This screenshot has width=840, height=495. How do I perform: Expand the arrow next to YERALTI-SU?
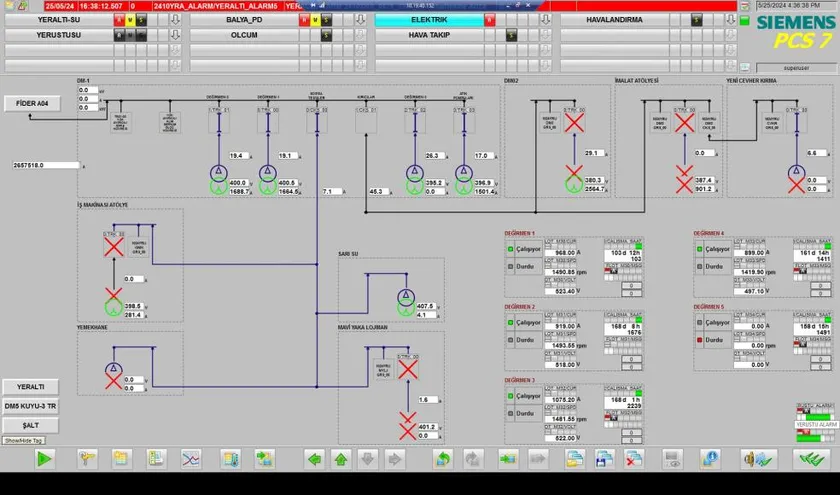click(175, 19)
